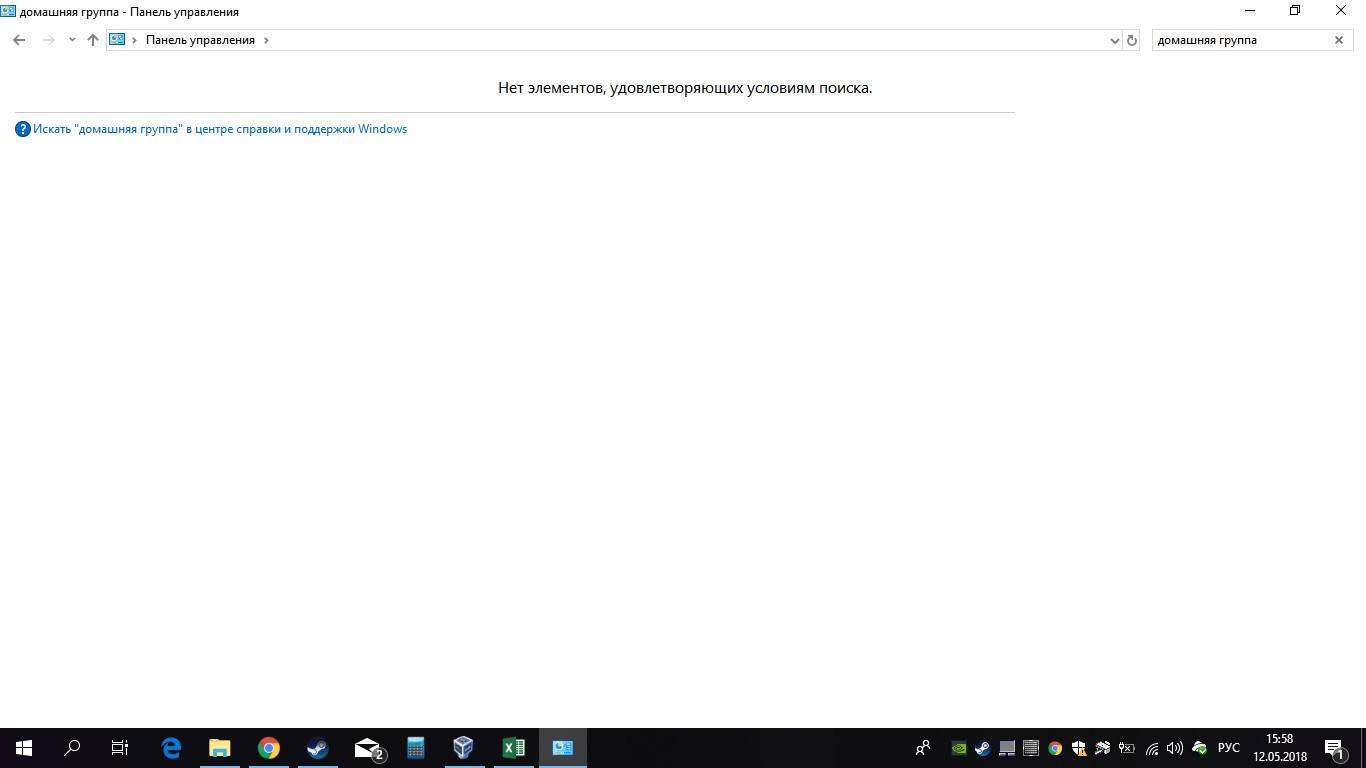This screenshot has height=768, width=1366.
Task: Switch the РУС input language indicator
Action: tap(1229, 747)
